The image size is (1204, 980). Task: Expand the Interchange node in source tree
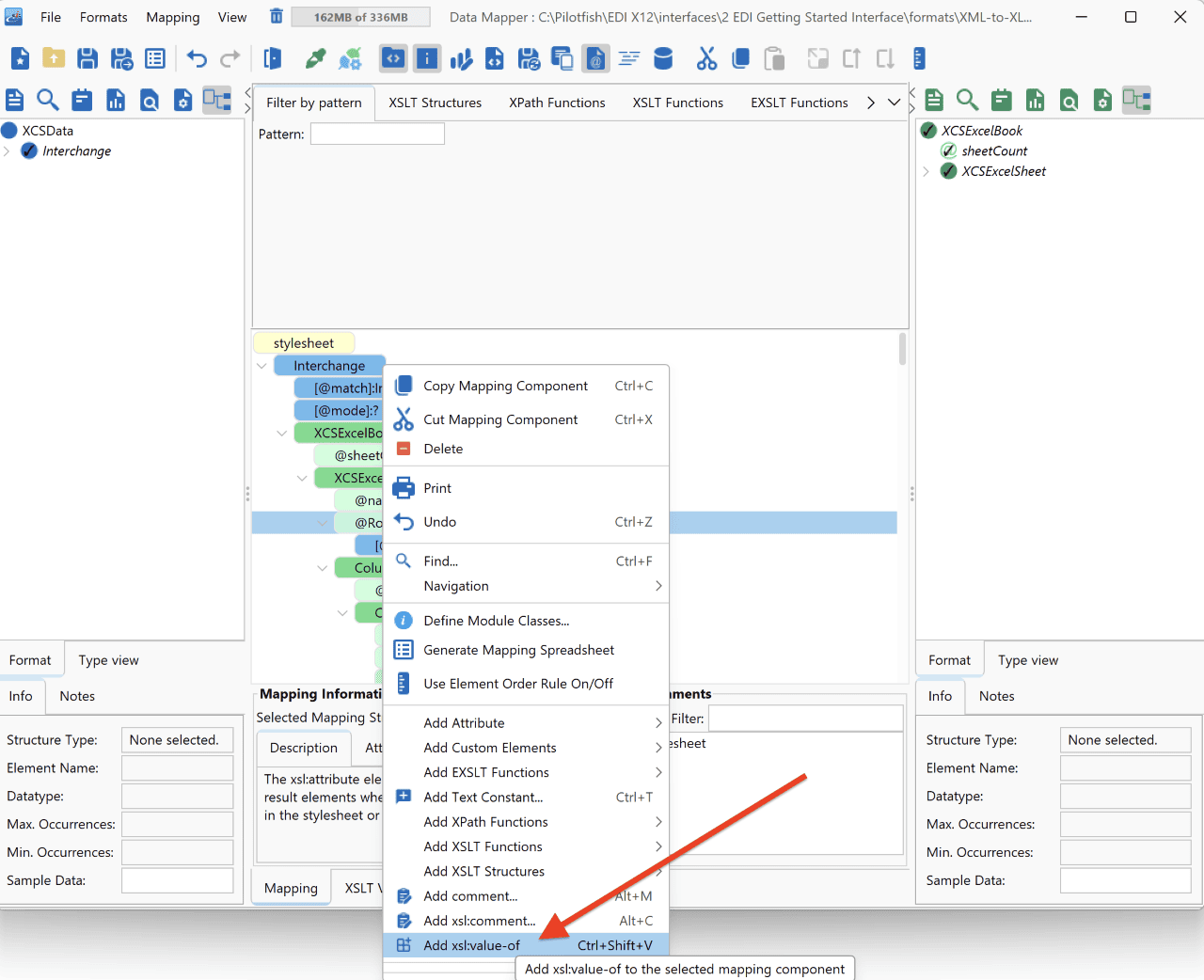click(x=8, y=150)
